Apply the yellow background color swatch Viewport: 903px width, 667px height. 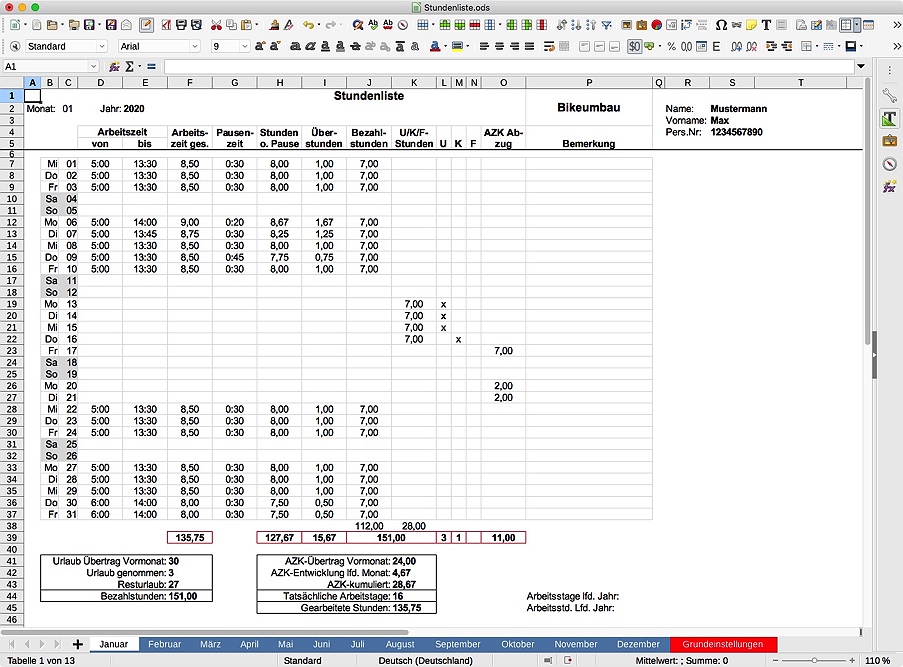[457, 46]
